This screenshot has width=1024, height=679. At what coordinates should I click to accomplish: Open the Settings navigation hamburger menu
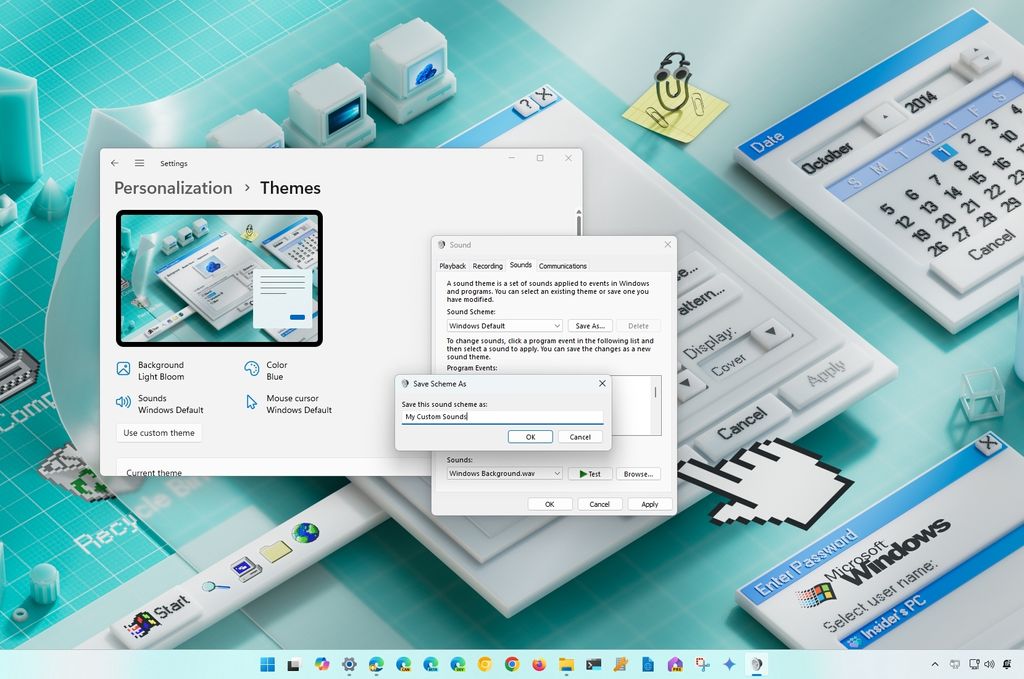point(139,163)
